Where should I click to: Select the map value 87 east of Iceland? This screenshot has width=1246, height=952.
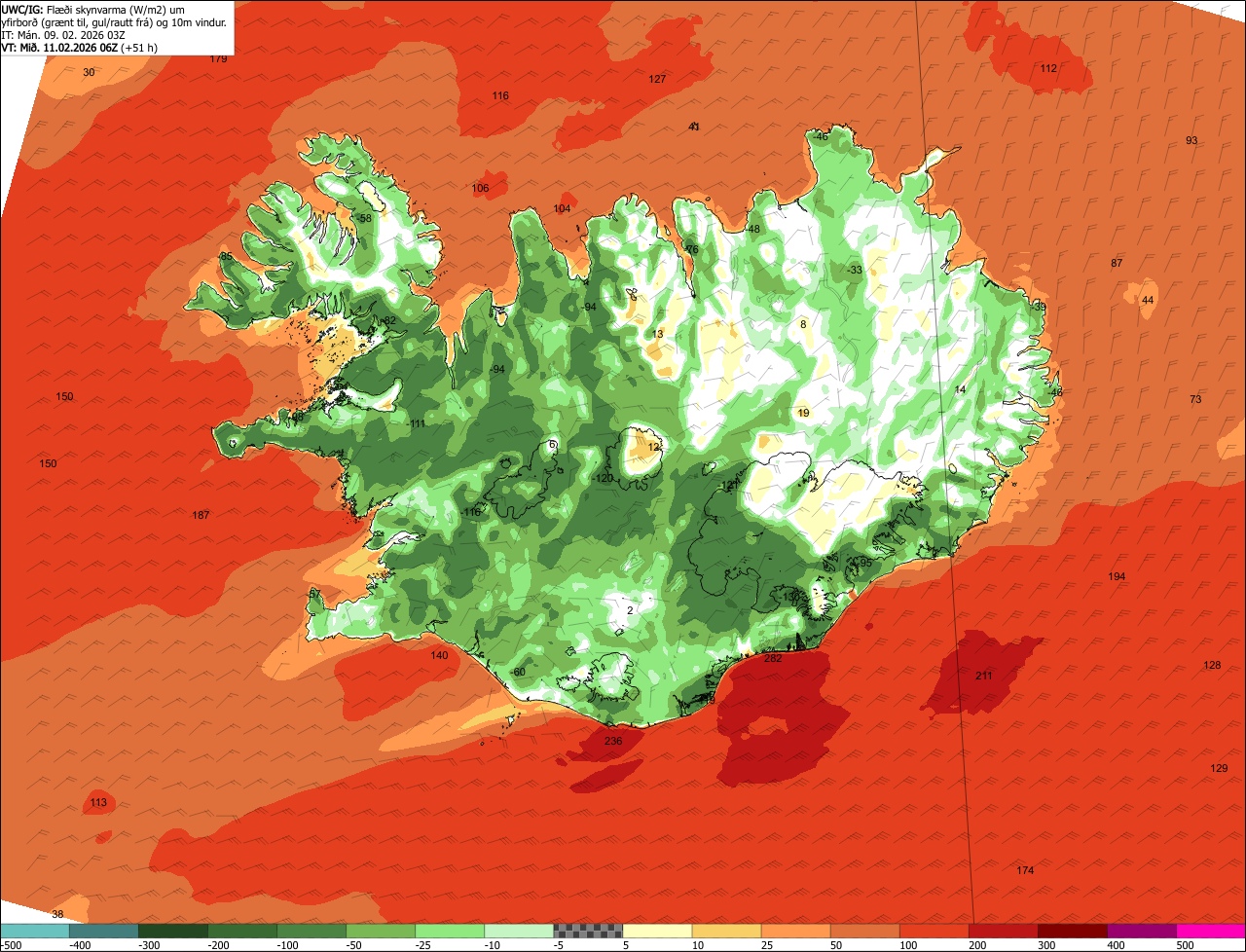1117,263
